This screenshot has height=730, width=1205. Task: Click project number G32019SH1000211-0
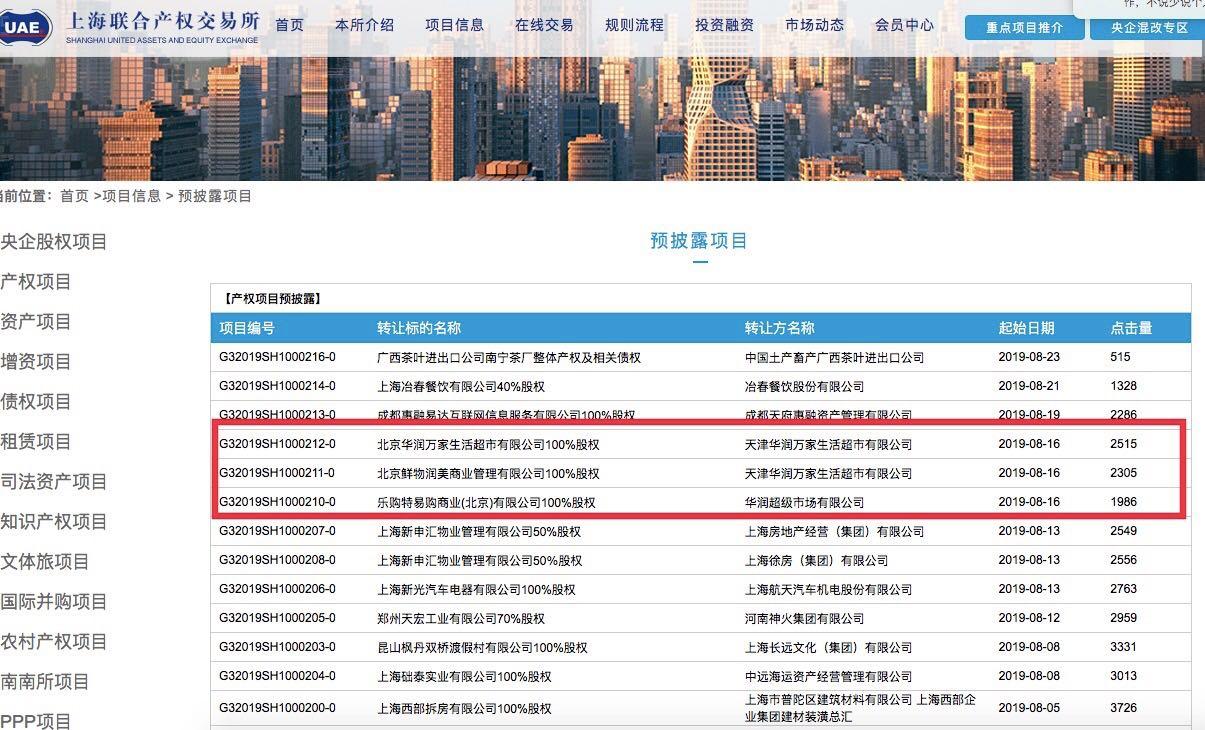click(277, 473)
